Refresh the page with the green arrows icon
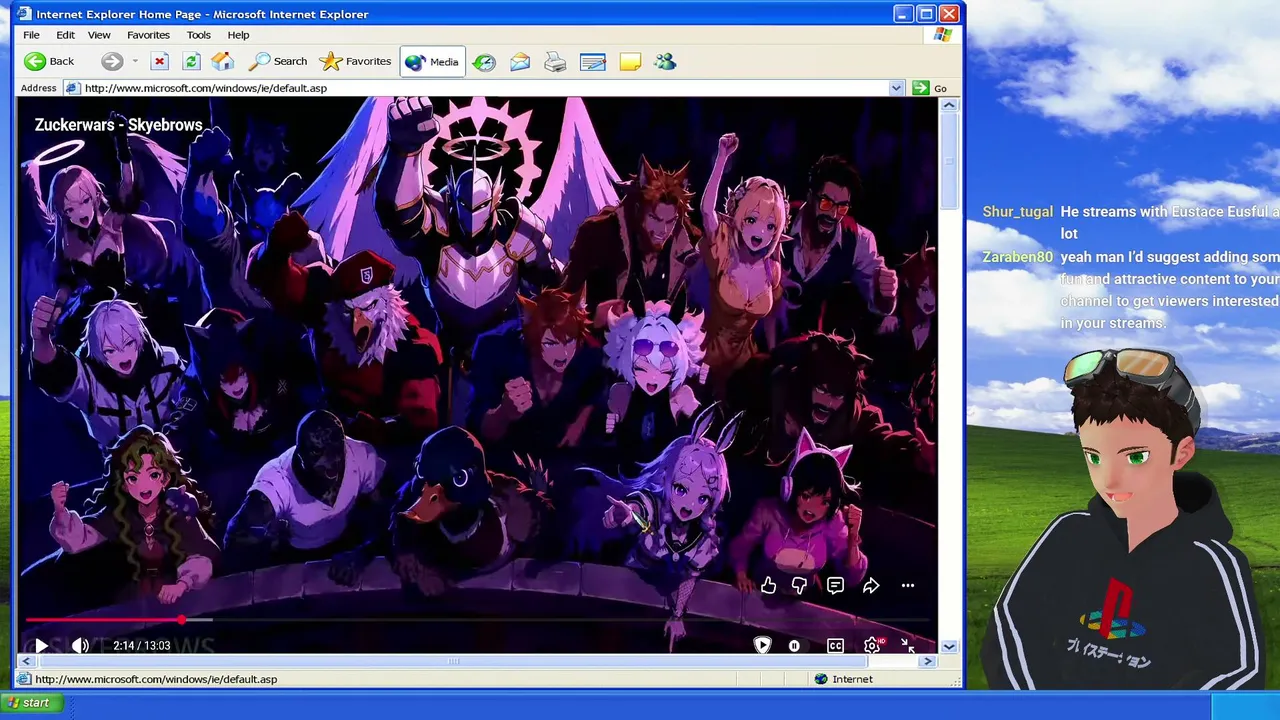1280x720 pixels. (191, 61)
